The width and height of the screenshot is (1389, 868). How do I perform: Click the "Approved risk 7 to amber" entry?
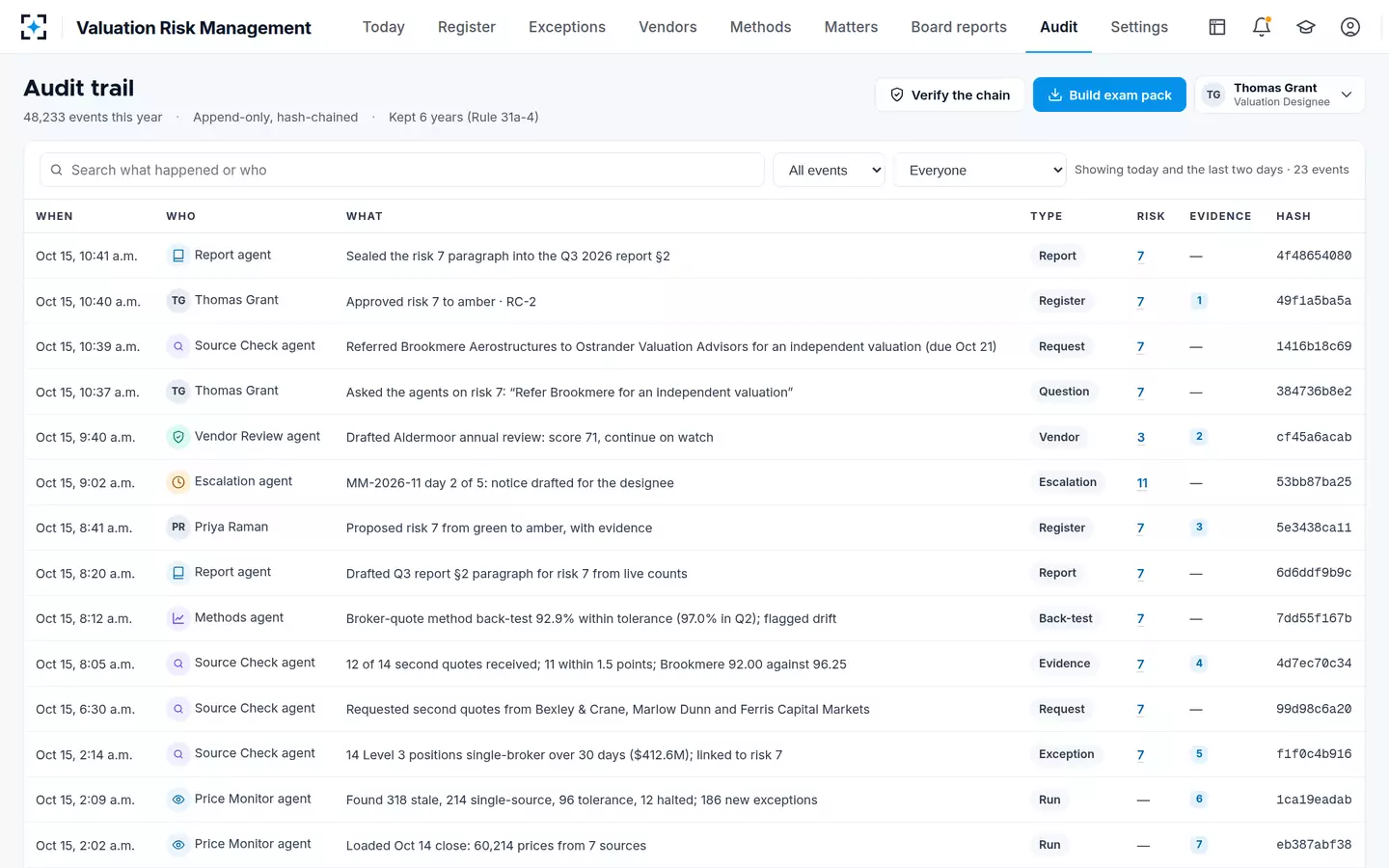coord(441,302)
